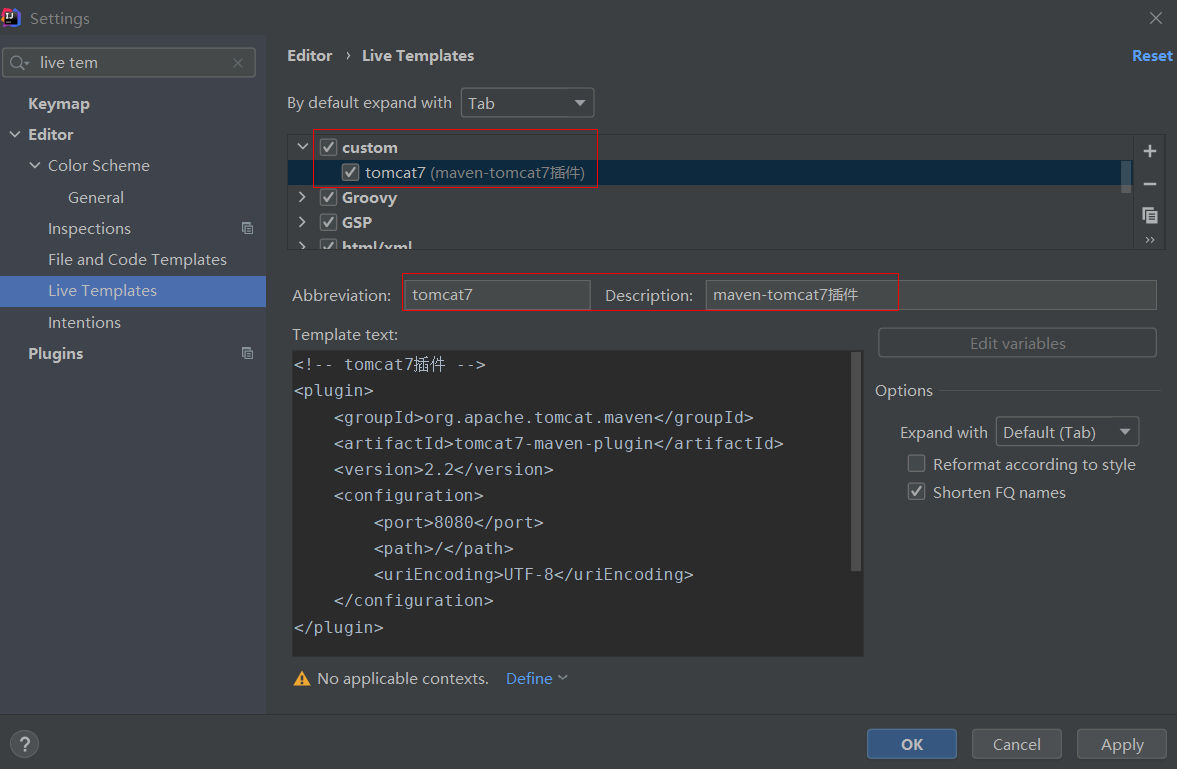Image resolution: width=1177 pixels, height=769 pixels.
Task: Toggle the custom group checkbox
Action: point(328,147)
